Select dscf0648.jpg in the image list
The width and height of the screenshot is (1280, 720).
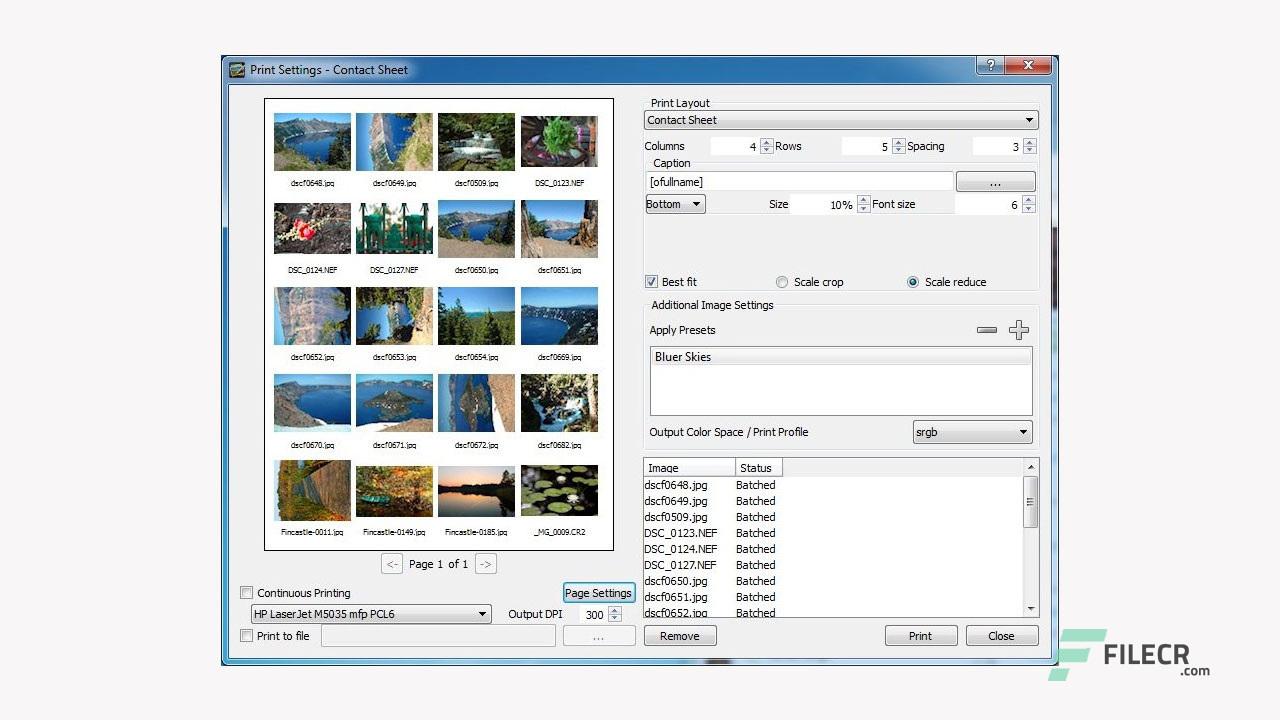click(676, 485)
